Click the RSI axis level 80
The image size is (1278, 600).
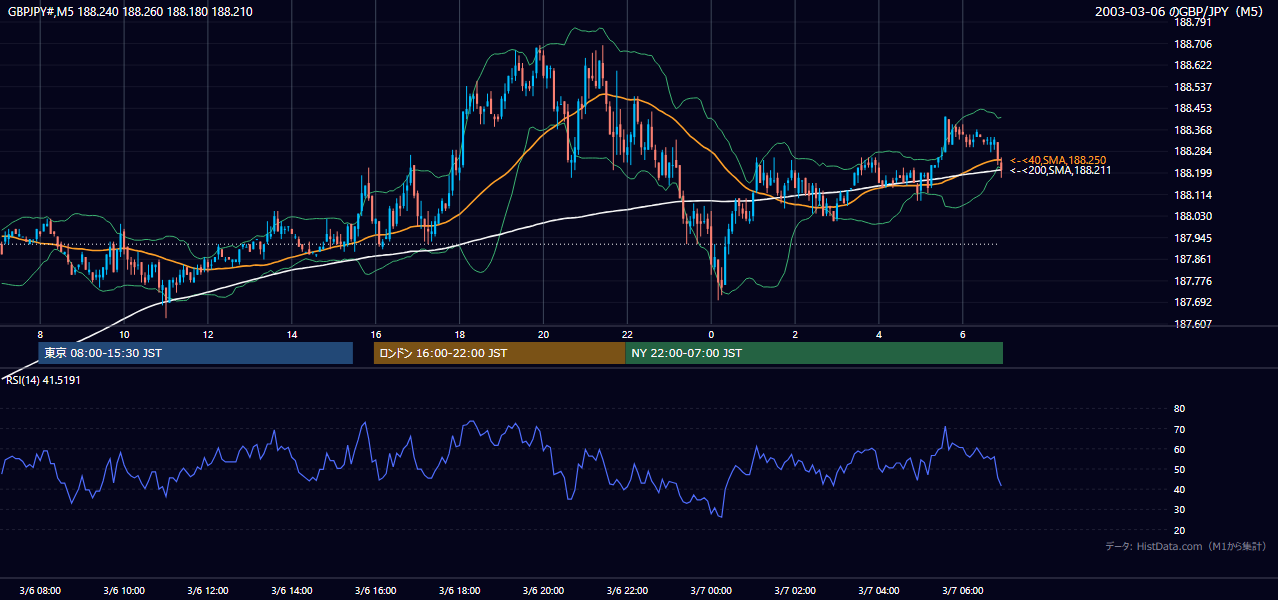click(1179, 409)
